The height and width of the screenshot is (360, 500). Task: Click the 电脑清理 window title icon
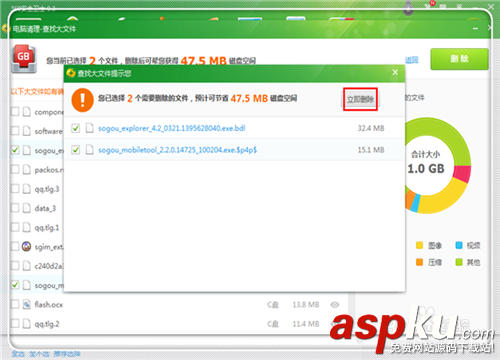coord(6,29)
